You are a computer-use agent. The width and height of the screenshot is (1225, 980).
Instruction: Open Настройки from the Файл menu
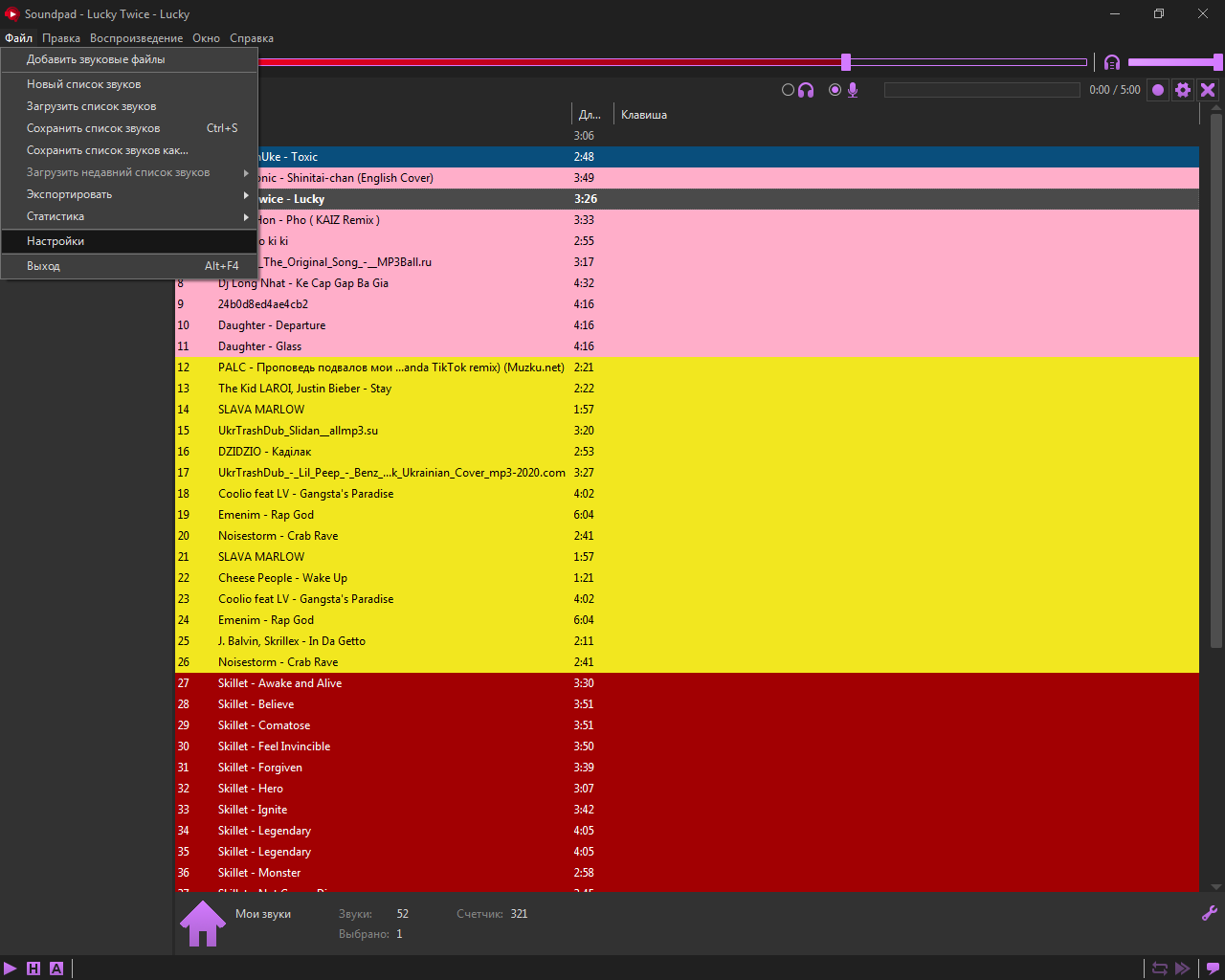click(129, 241)
